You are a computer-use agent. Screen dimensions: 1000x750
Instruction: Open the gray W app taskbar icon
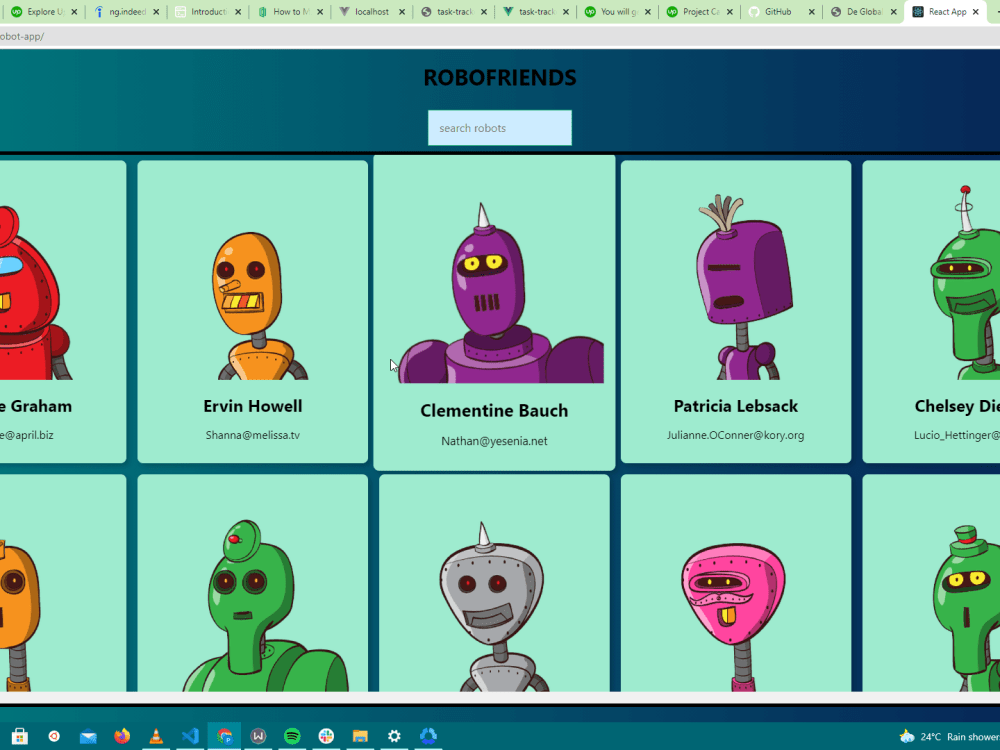258,736
